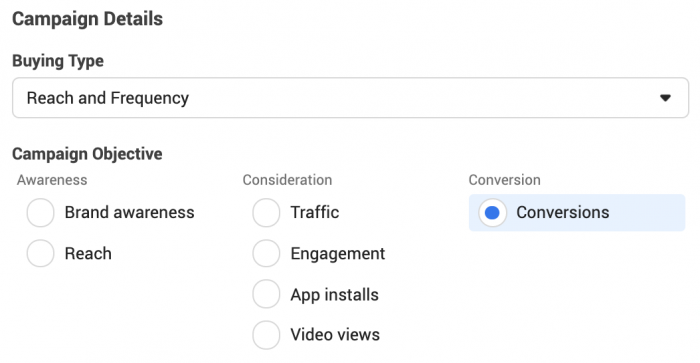Click the Traffic objective label

point(315,213)
